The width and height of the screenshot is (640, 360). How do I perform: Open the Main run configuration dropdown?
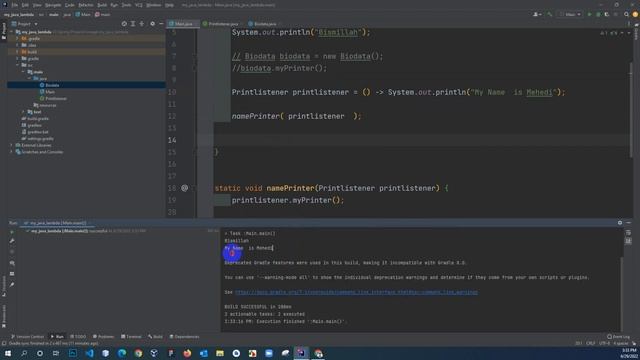coord(570,14)
